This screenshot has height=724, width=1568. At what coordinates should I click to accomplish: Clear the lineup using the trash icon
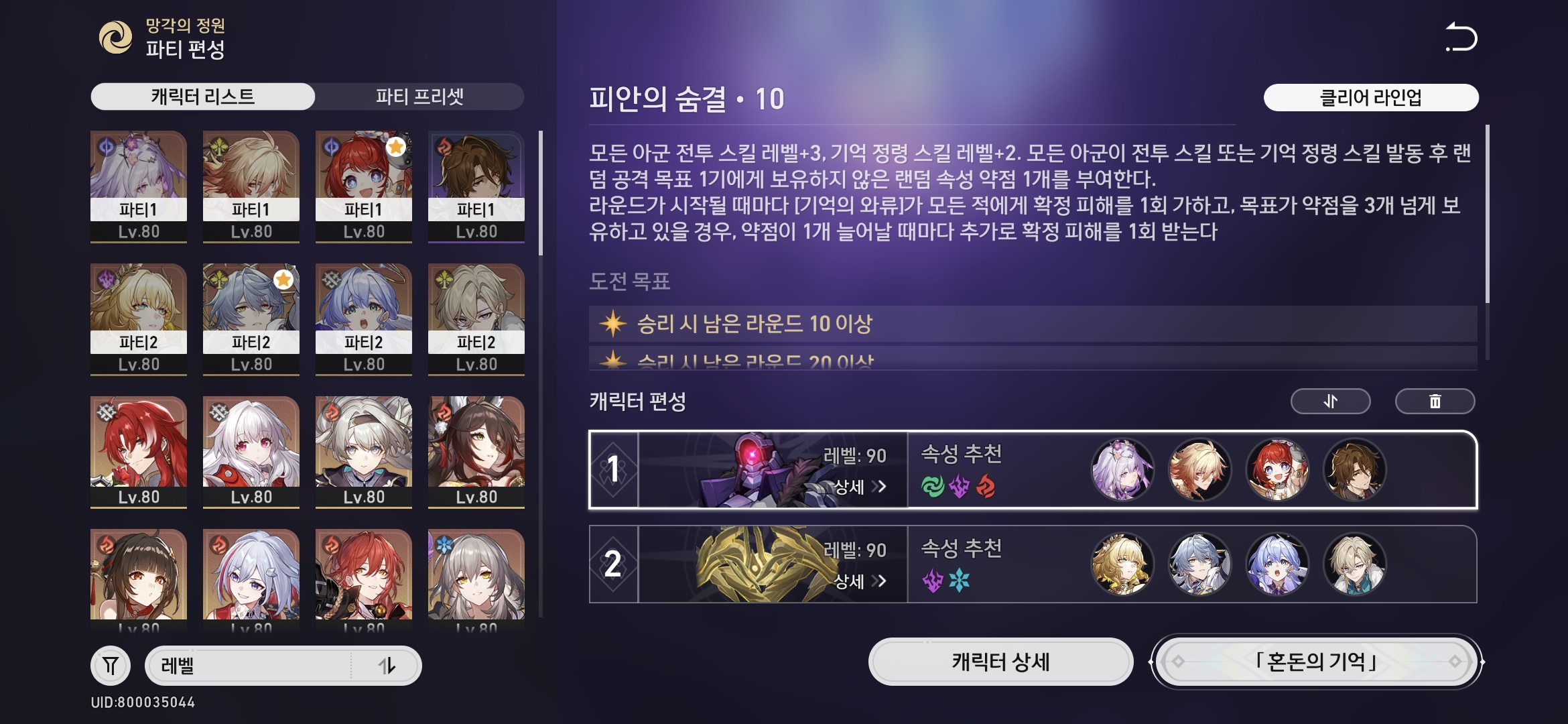[x=1435, y=402]
